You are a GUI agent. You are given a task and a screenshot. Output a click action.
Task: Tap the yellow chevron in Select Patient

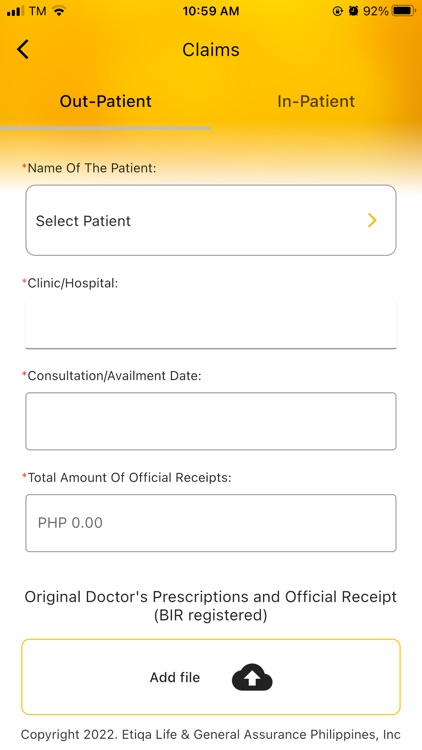pyautogui.click(x=372, y=221)
